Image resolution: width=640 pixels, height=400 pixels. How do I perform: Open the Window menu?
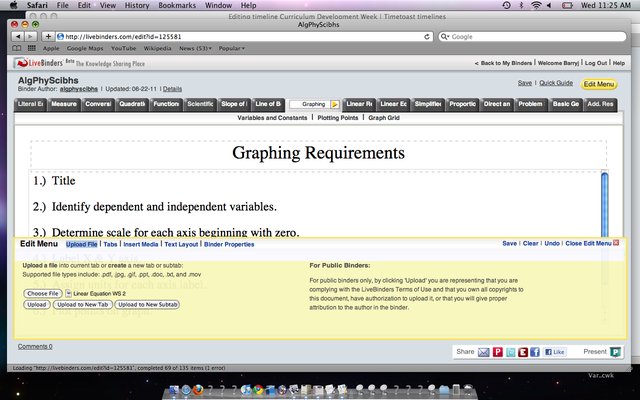(218, 5)
